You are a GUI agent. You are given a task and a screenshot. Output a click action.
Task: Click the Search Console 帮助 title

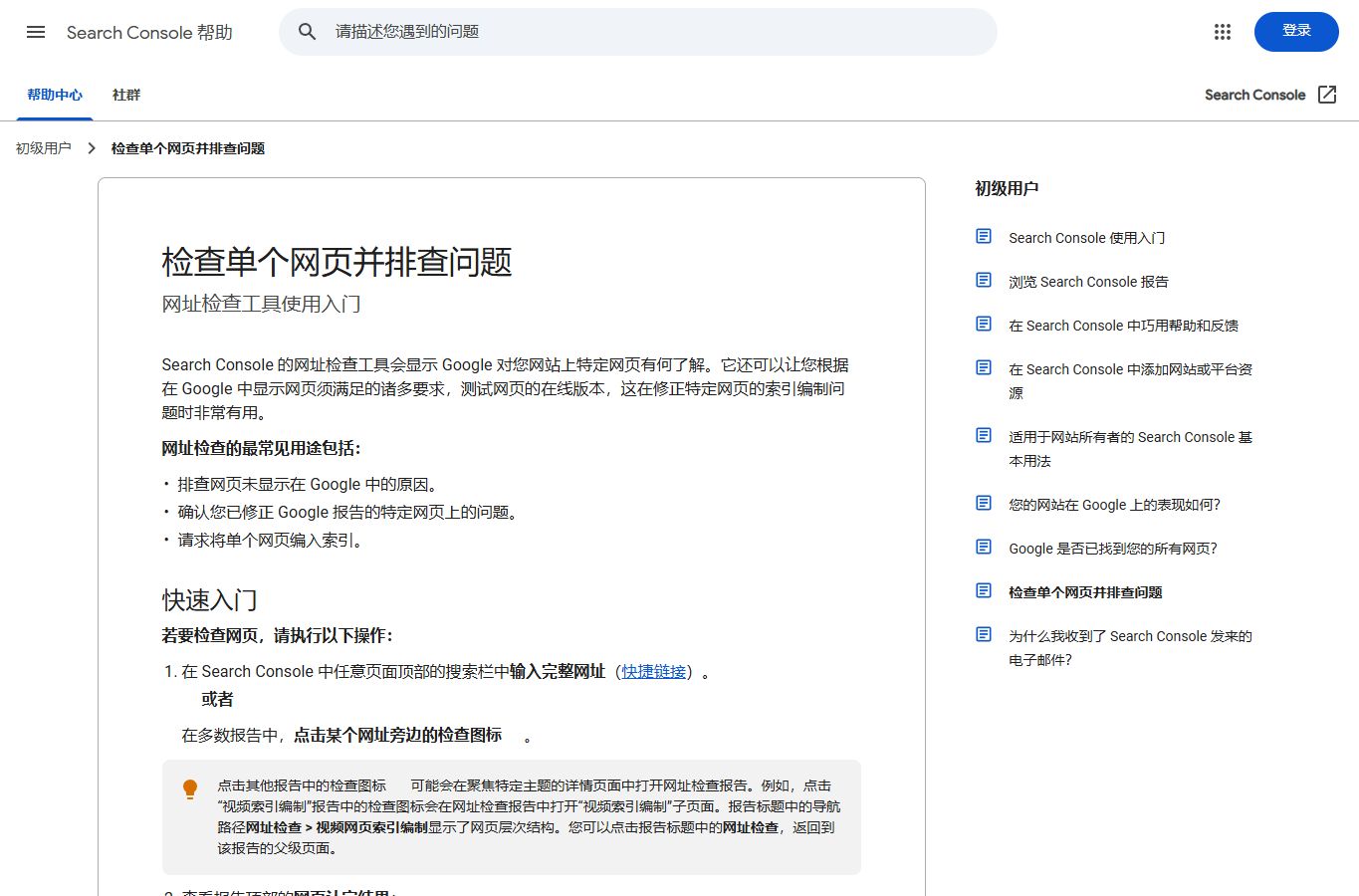(149, 32)
